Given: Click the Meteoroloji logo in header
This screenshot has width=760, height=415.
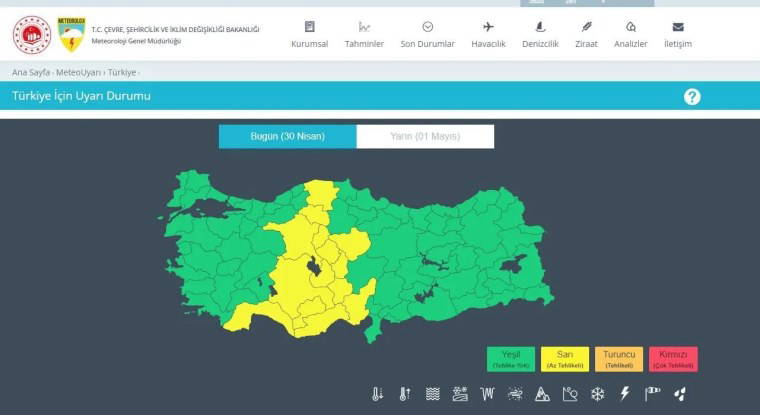Looking at the screenshot, I should (x=71, y=34).
